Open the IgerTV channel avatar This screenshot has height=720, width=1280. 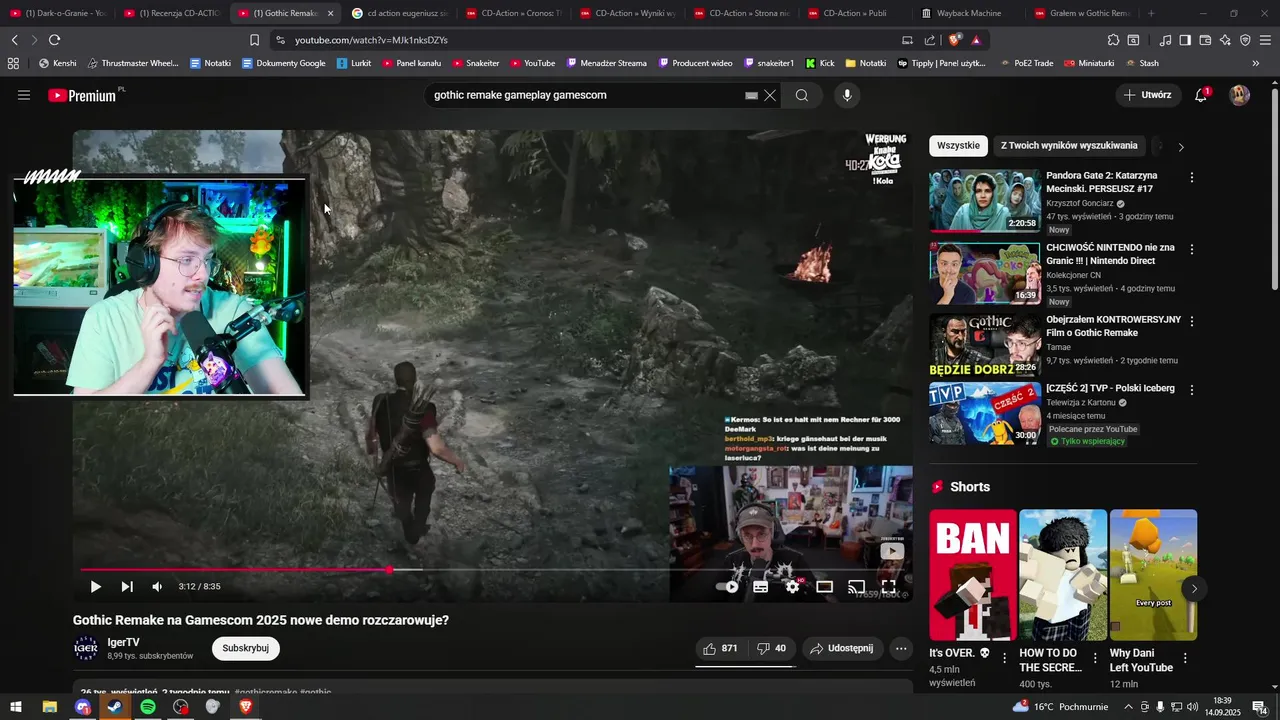click(x=86, y=648)
